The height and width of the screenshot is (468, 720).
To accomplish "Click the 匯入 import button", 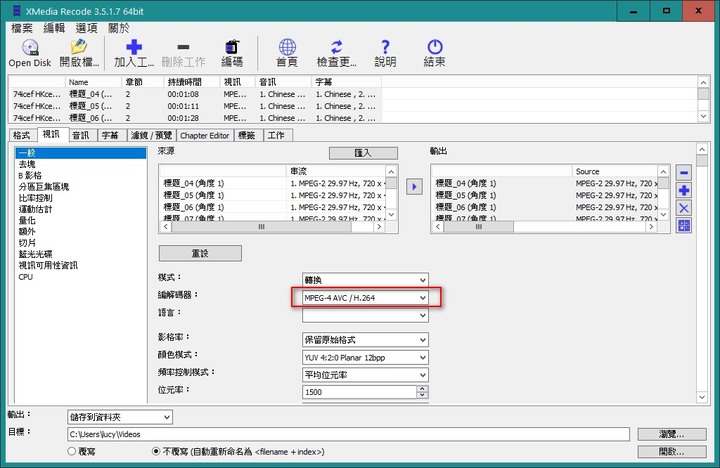I will coord(363,153).
